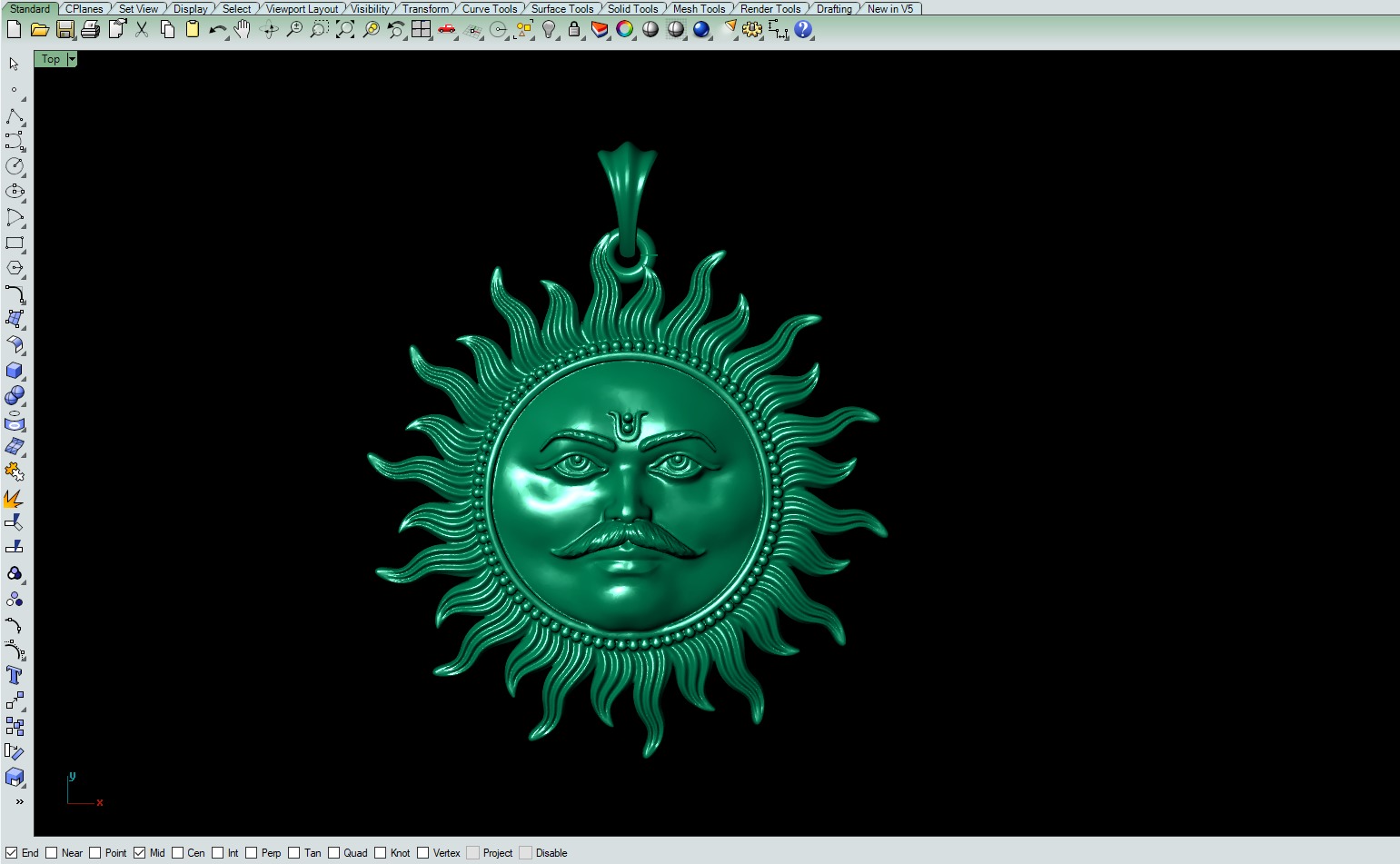
Task: Click the light bulb Hide objects icon
Action: tap(549, 29)
